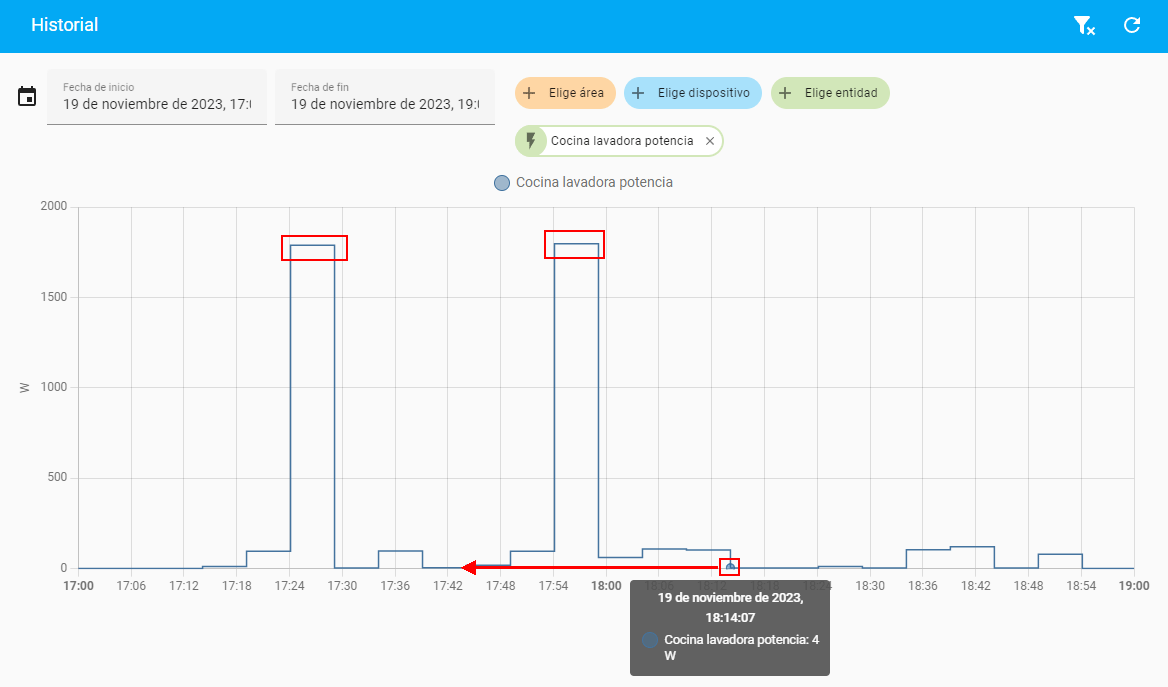Click the Fecha de inicio field
The height and width of the screenshot is (687, 1168).
[157, 97]
